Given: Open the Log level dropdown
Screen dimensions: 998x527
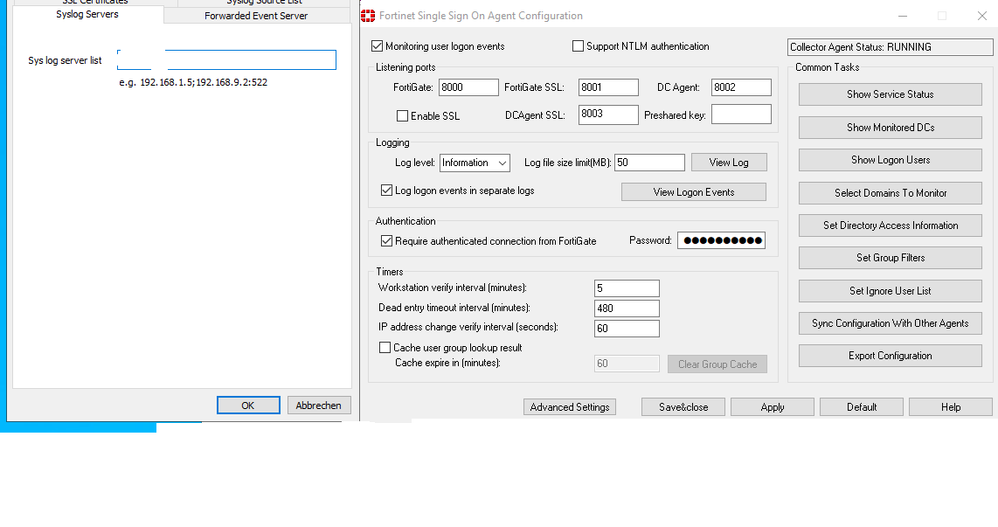Looking at the screenshot, I should [x=475, y=163].
